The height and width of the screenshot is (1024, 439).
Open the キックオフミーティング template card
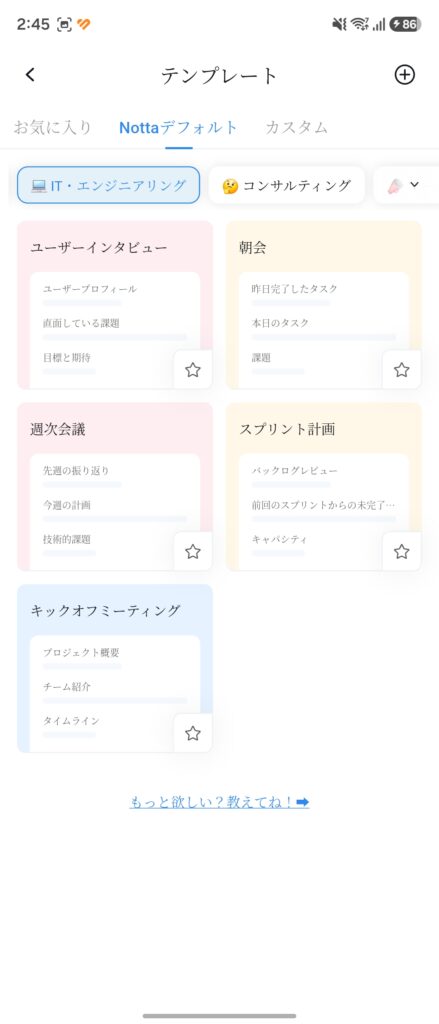coord(115,668)
